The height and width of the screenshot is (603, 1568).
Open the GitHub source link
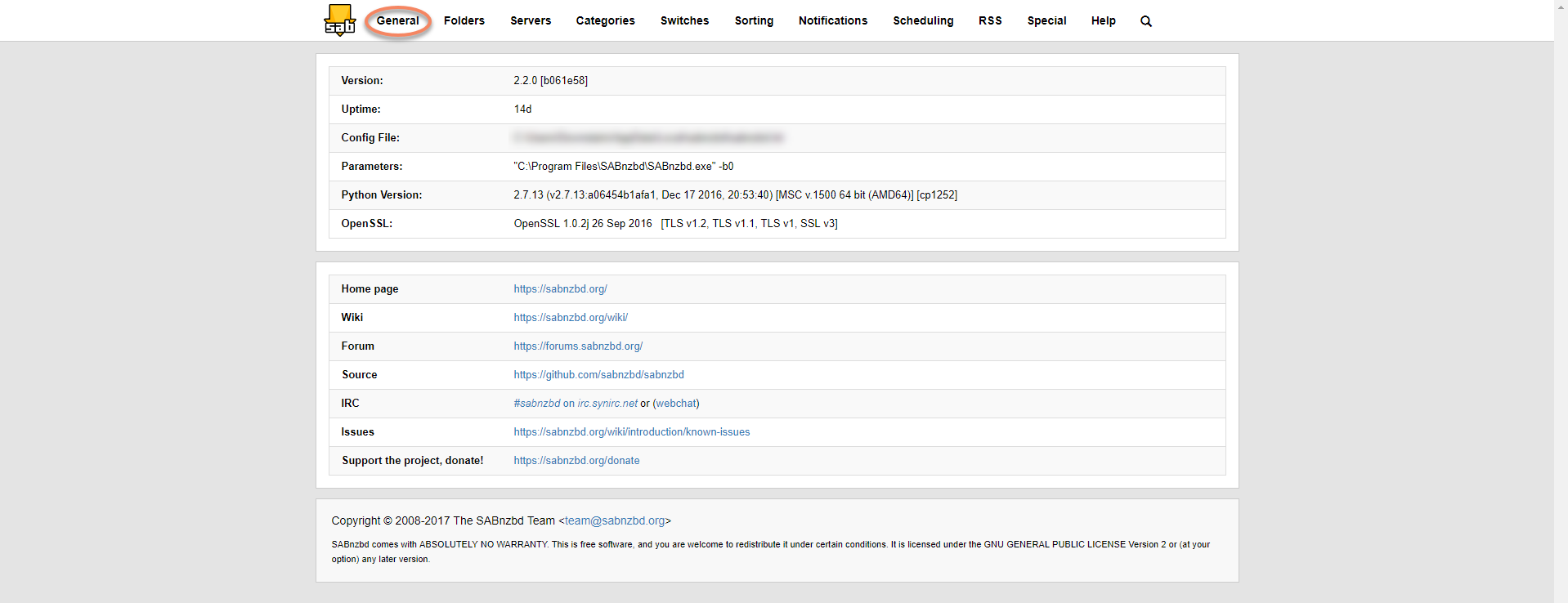click(x=598, y=375)
